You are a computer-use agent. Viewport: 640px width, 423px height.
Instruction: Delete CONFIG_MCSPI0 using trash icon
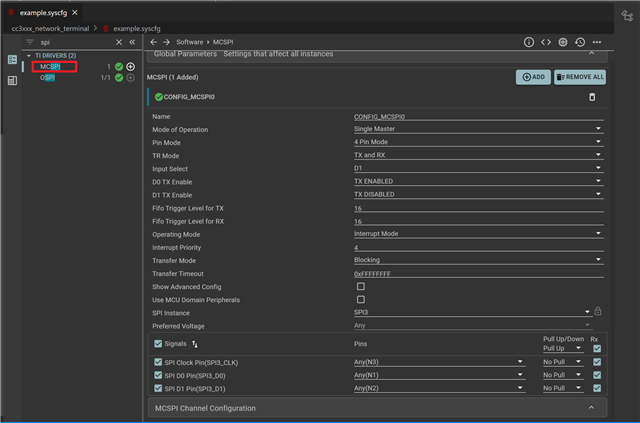coord(592,97)
